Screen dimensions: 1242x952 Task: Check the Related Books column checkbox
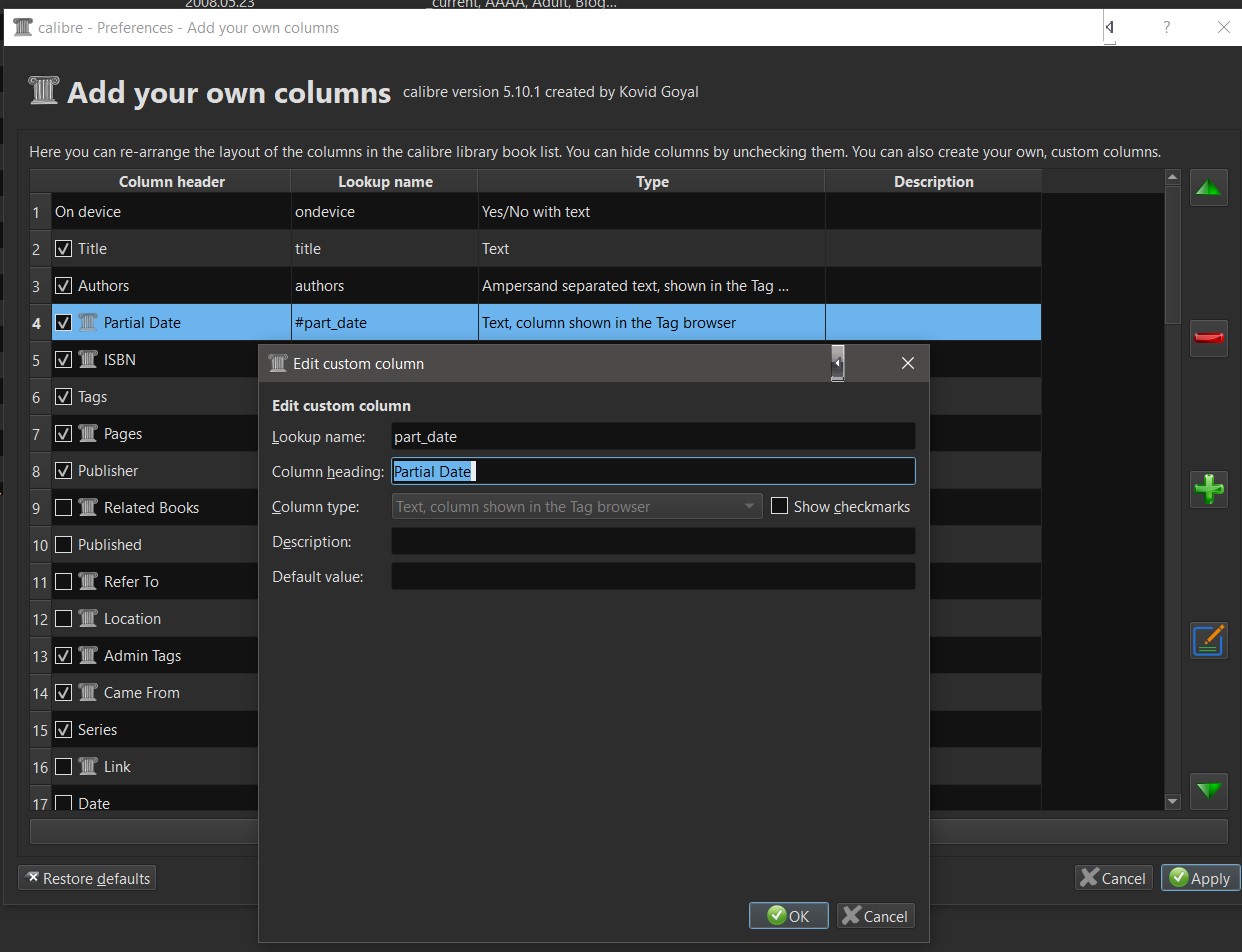point(63,508)
